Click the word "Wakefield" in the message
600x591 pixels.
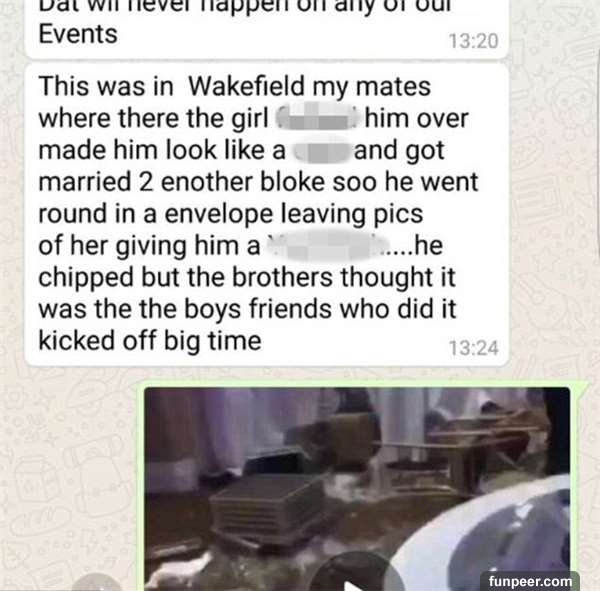246,86
